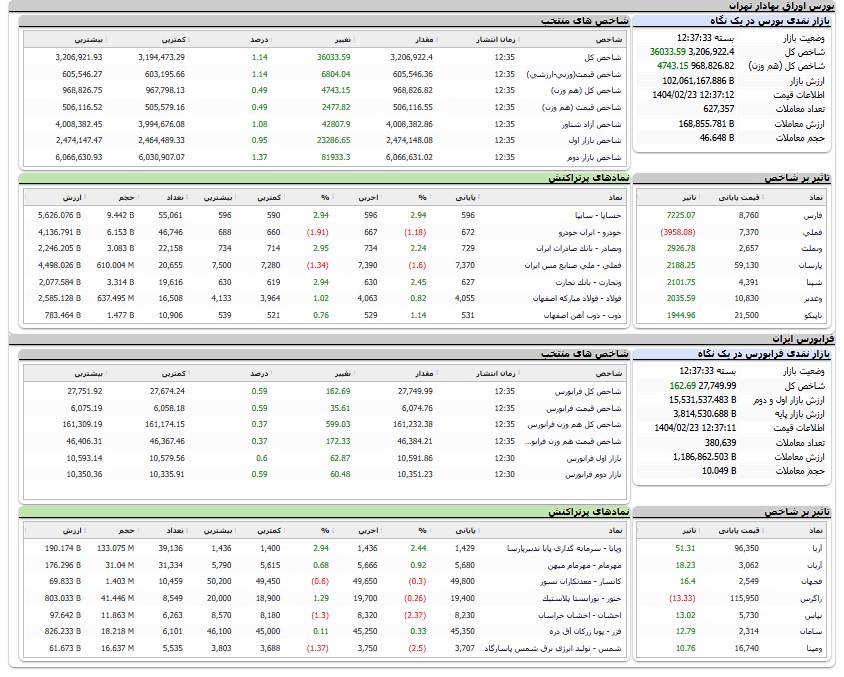Viewport: 844px width, 677px height.
Task: Open the "خودرو - ايران خودرو" symbol link
Action: tap(589, 232)
